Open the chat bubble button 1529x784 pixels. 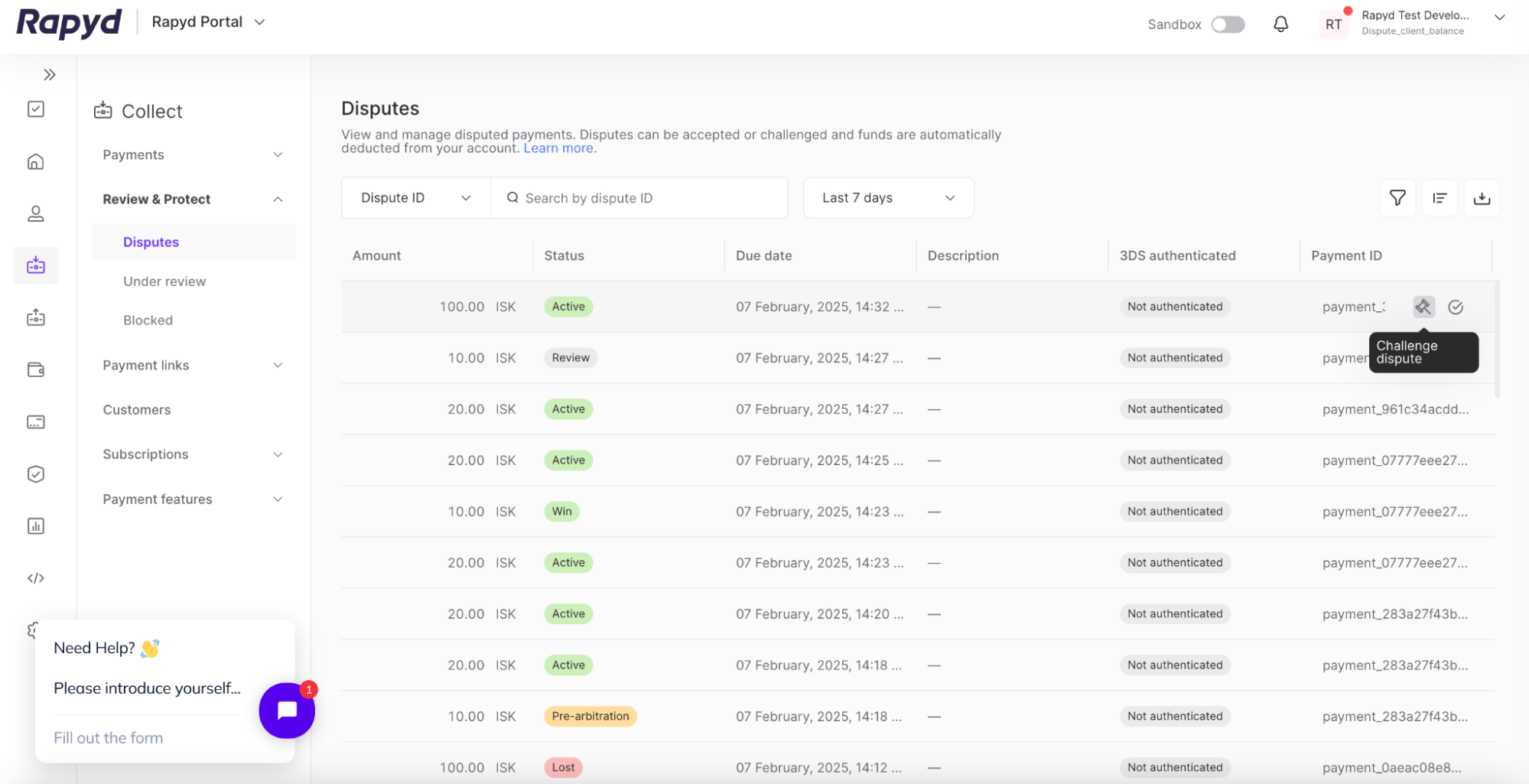coord(287,711)
